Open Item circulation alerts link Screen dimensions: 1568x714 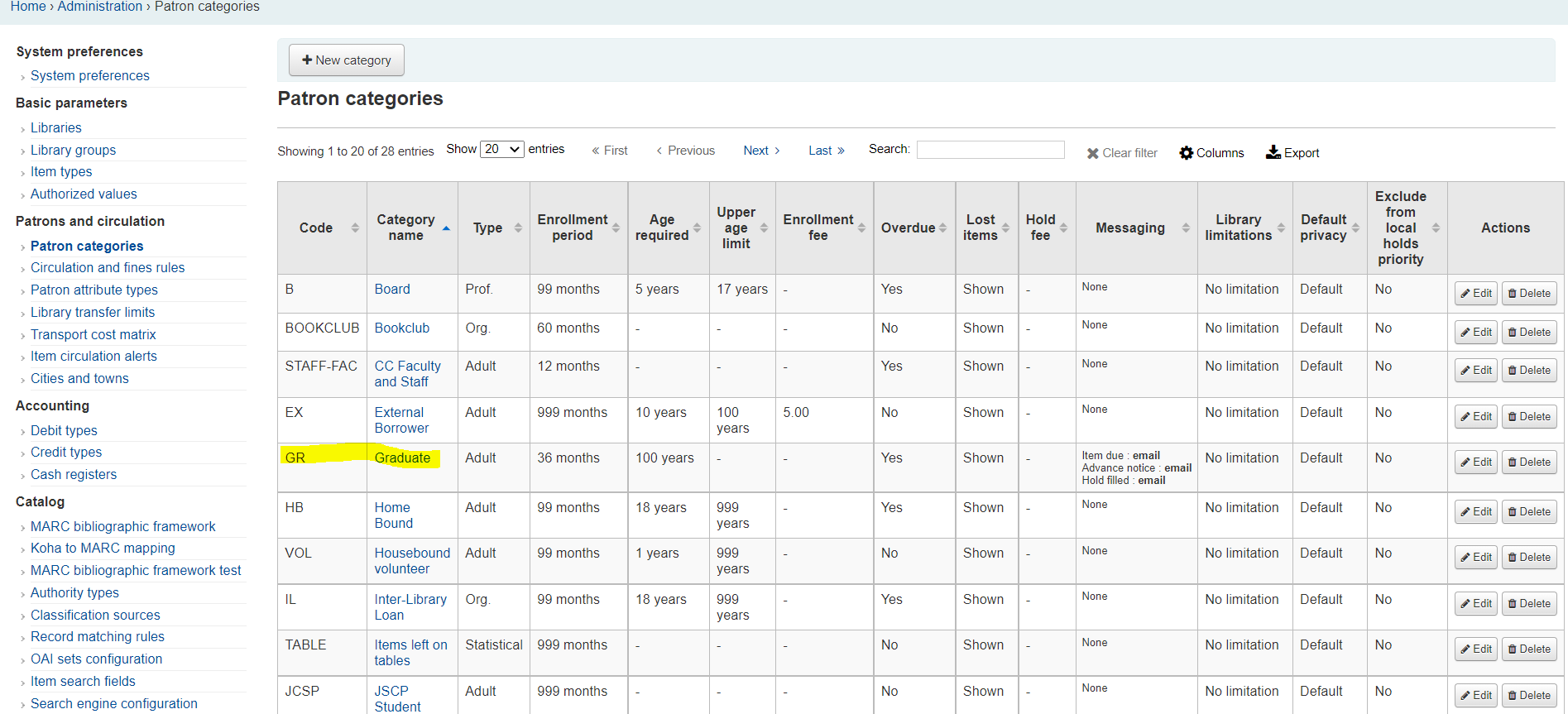pyautogui.click(x=94, y=357)
